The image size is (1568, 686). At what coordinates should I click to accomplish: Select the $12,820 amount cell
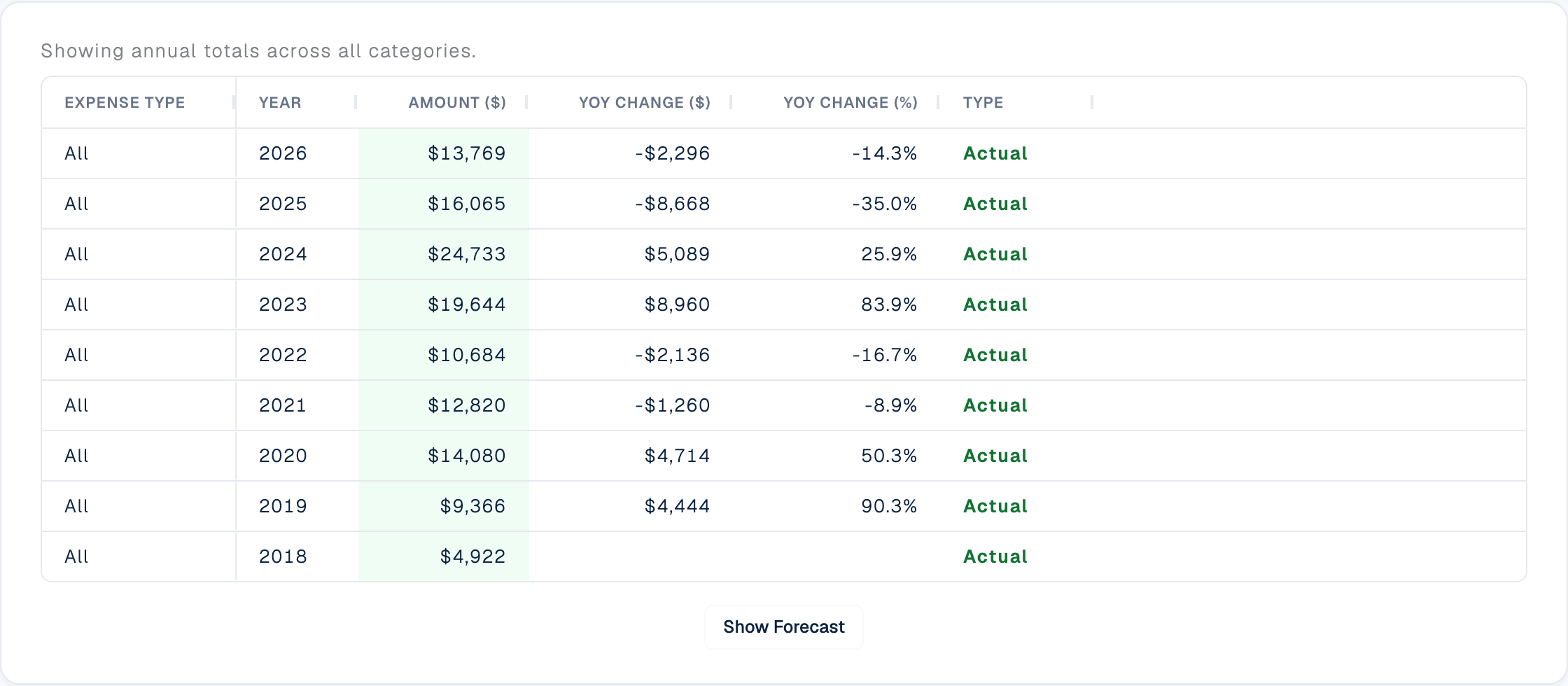pos(444,405)
